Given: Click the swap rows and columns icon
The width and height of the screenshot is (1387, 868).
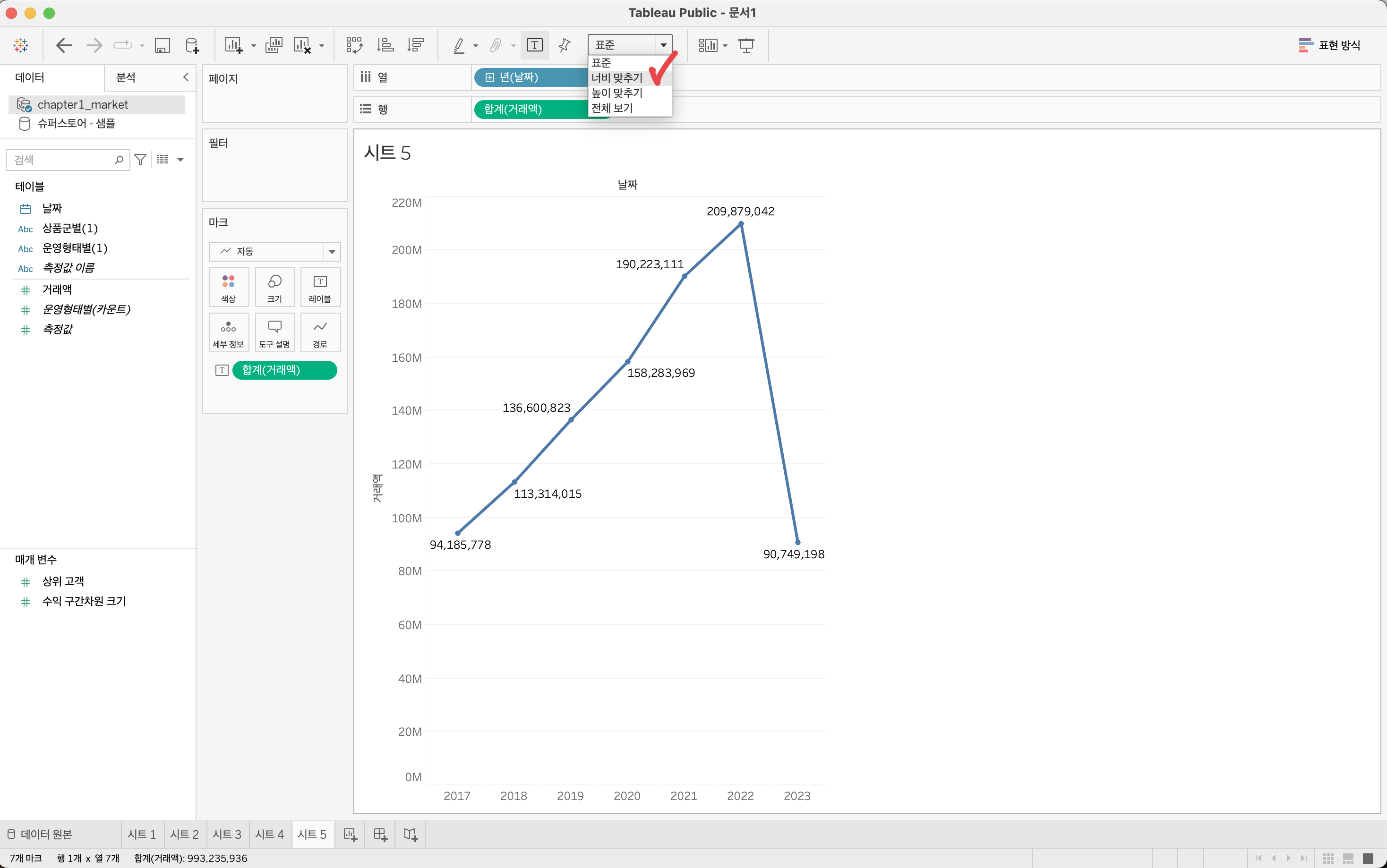Looking at the screenshot, I should (x=354, y=45).
